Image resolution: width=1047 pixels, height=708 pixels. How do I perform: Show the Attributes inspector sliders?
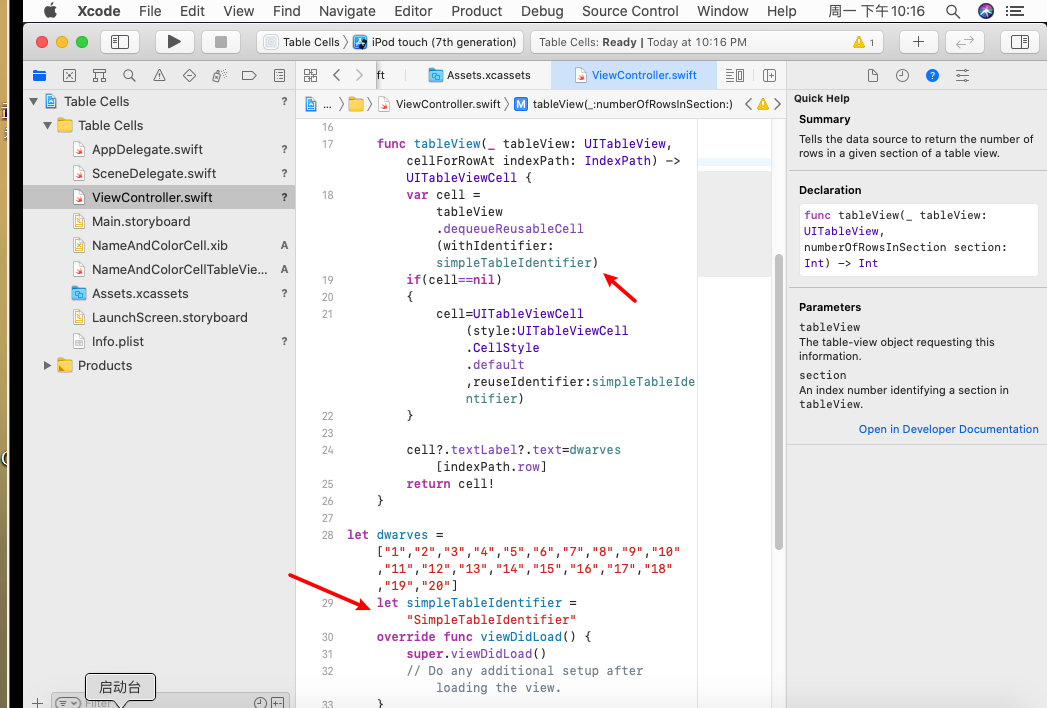tap(962, 75)
